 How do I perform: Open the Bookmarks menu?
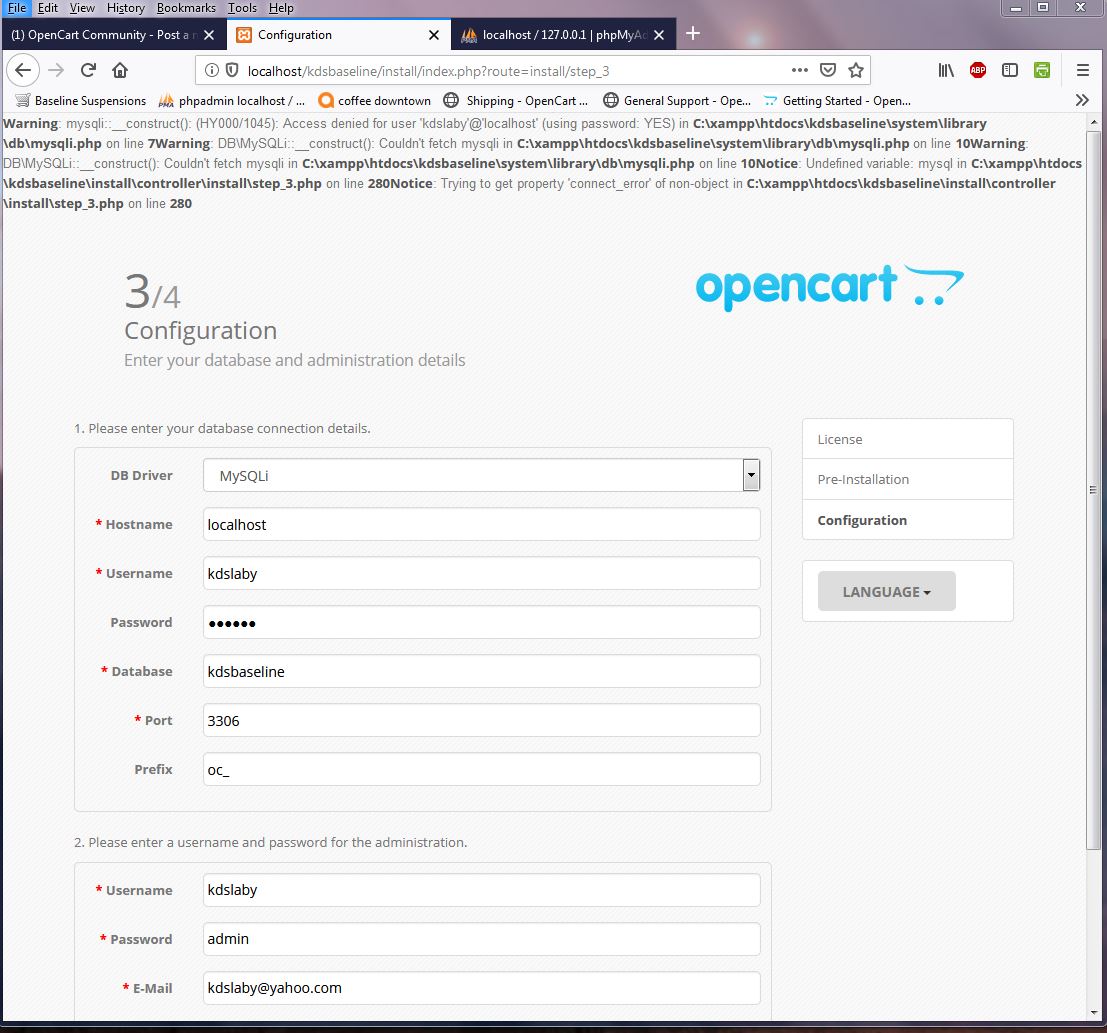click(186, 8)
